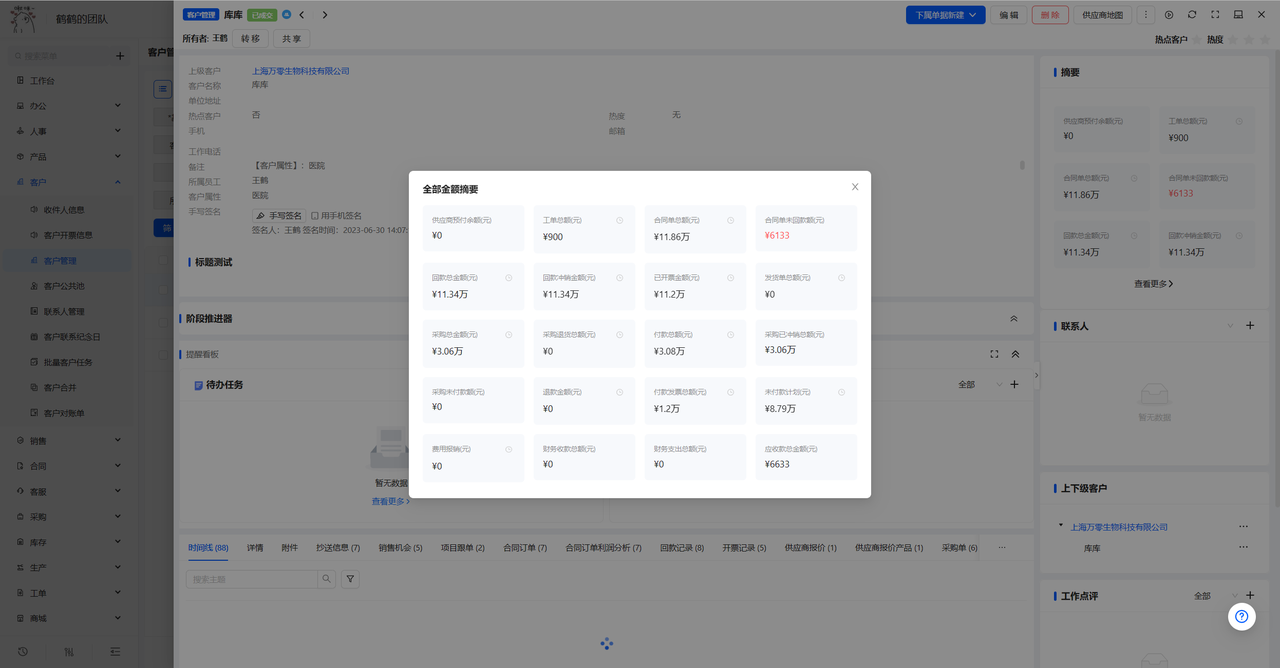Click clock icon on 采购退货总额 card

point(619,335)
